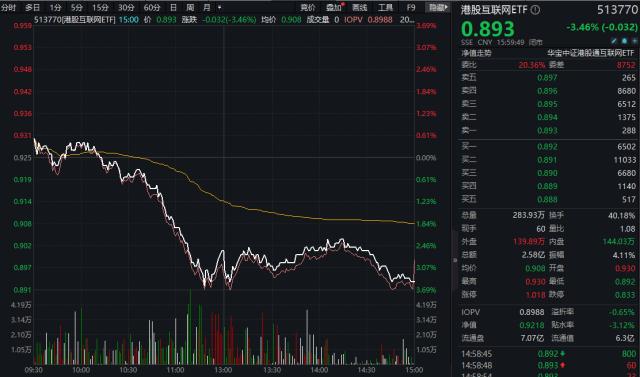640x377 pixels.
Task: Click the 内盘 value 144.03万
Action: point(619,242)
